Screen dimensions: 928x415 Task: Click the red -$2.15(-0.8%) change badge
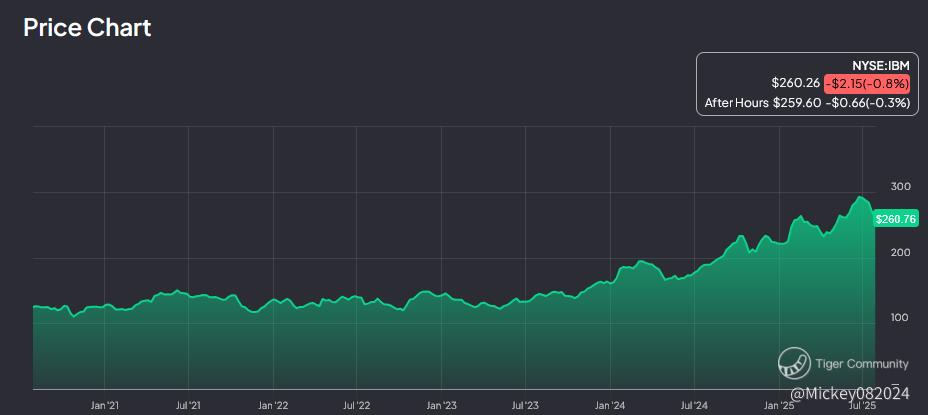click(867, 84)
